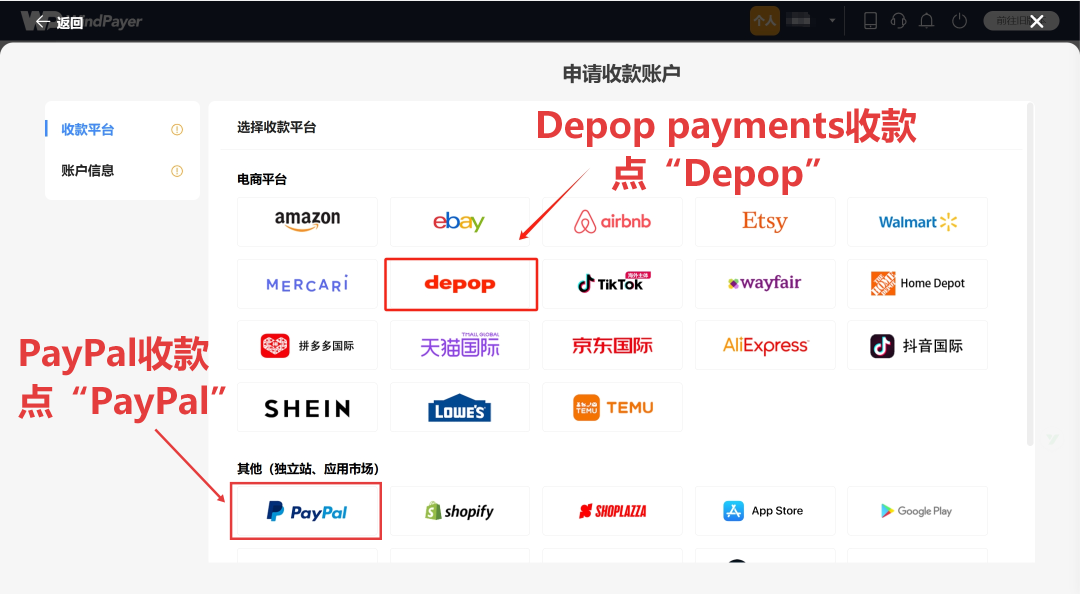Click the 电商平台 section heading

262,179
